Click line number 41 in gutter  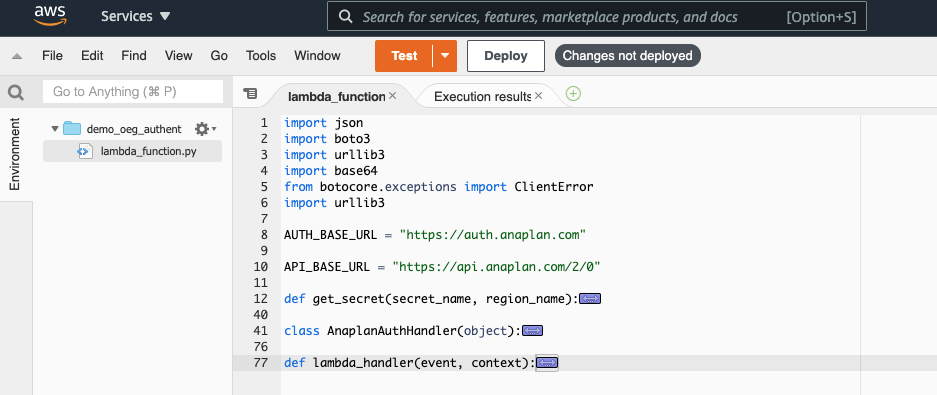click(261, 330)
